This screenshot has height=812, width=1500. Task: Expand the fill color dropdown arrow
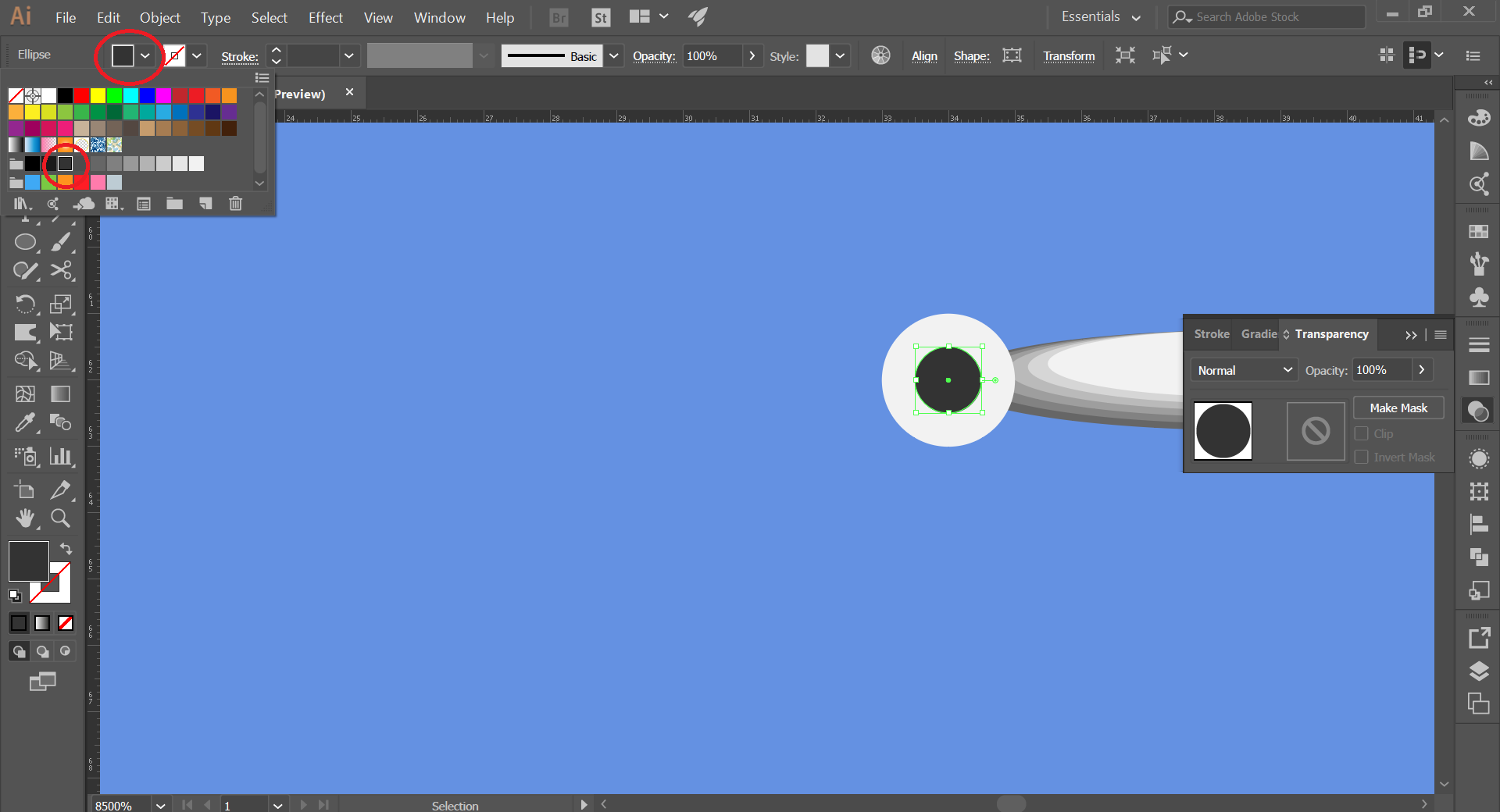pyautogui.click(x=145, y=55)
